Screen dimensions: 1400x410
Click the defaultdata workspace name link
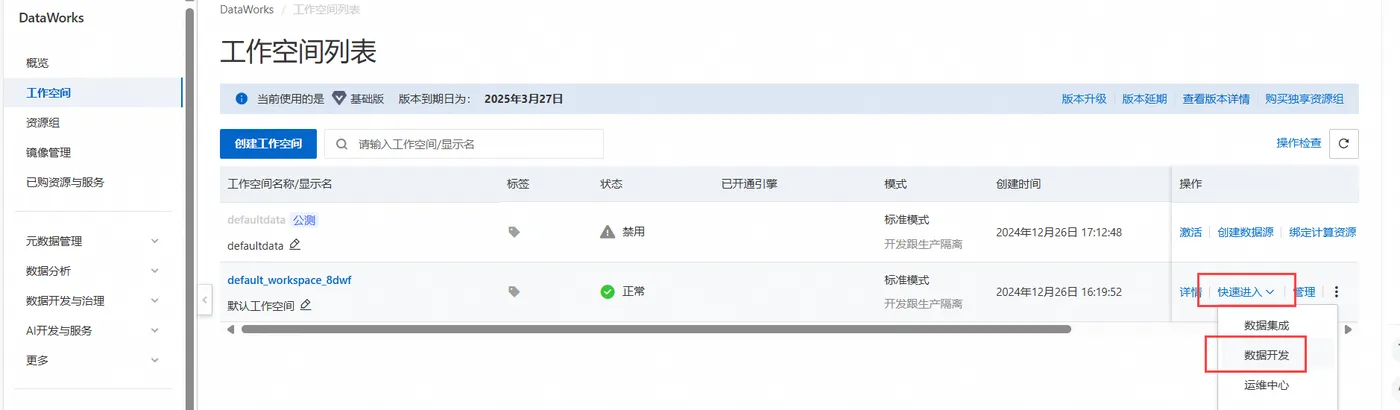(x=256, y=220)
